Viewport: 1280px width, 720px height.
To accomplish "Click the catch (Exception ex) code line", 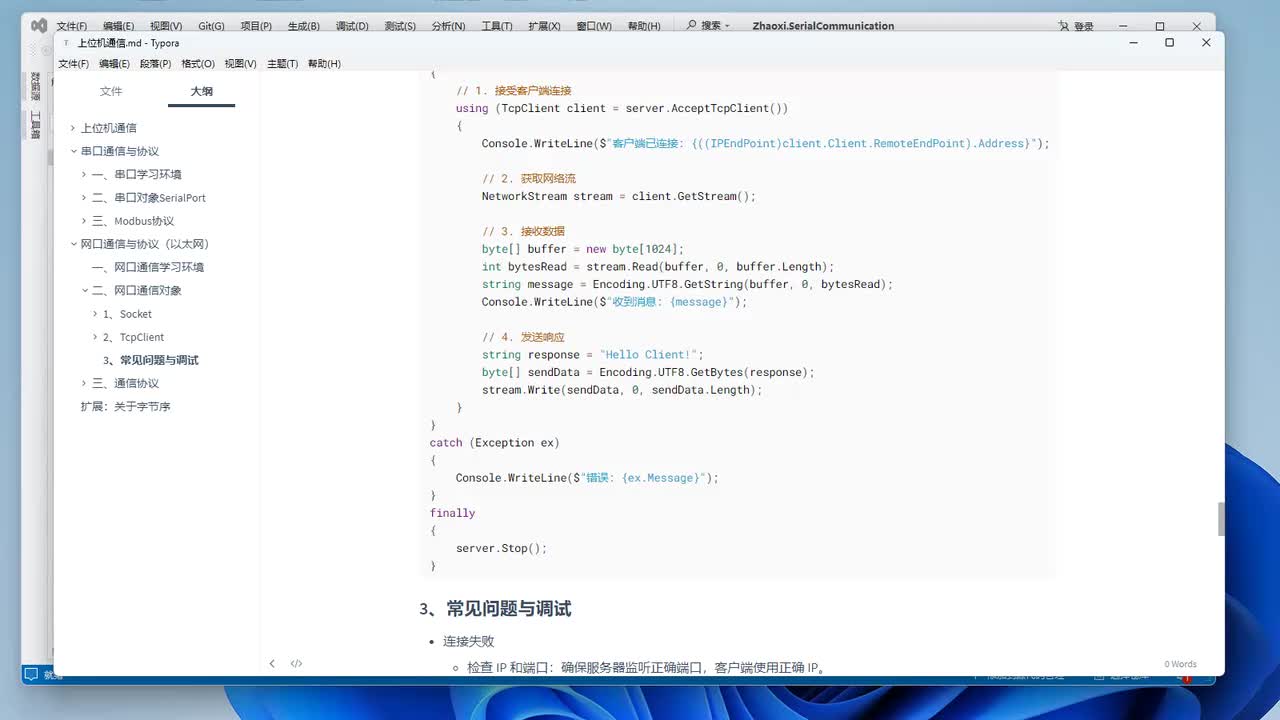I will pos(495,442).
